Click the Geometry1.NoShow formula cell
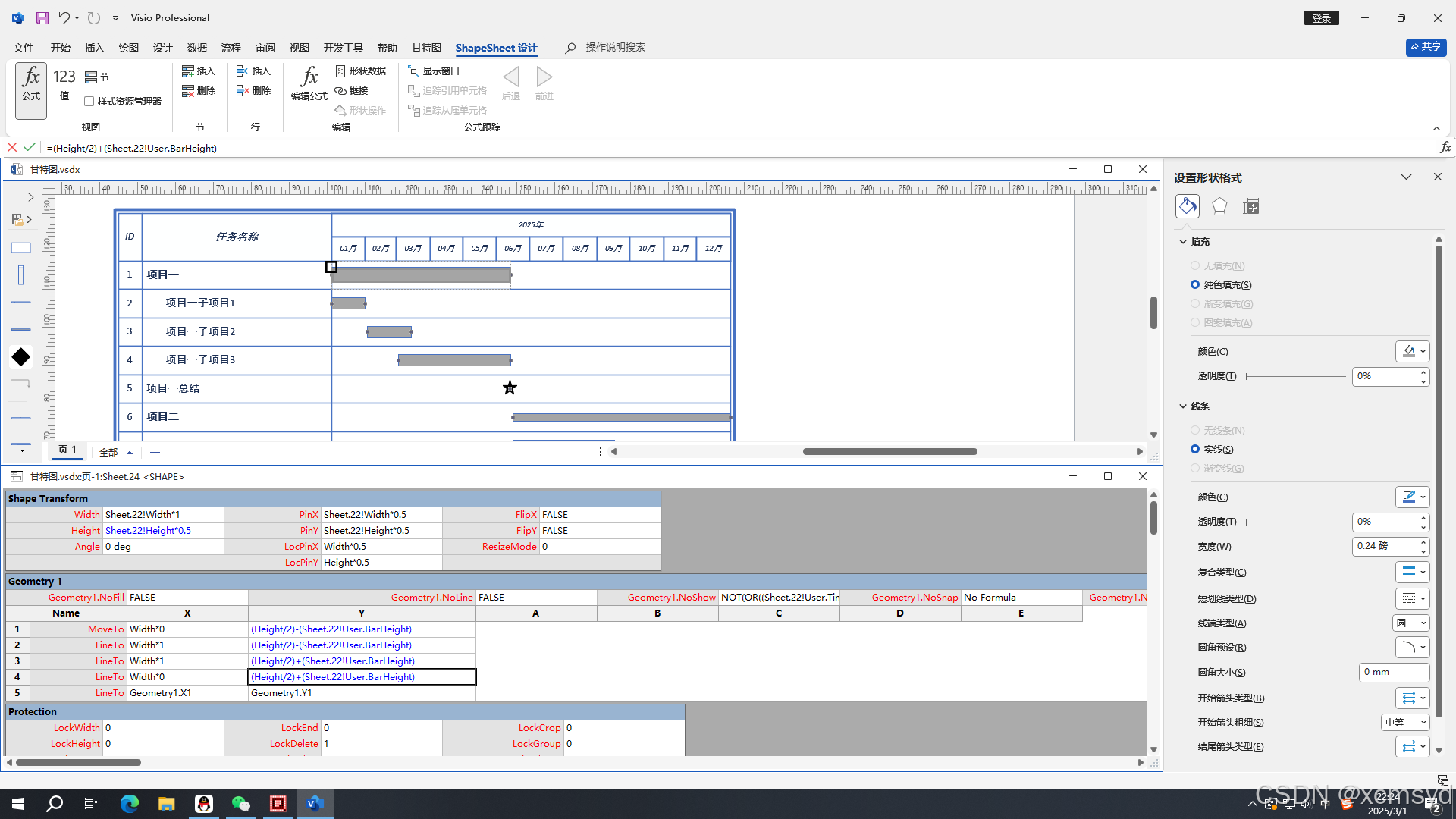The image size is (1456, 819). (x=780, y=597)
